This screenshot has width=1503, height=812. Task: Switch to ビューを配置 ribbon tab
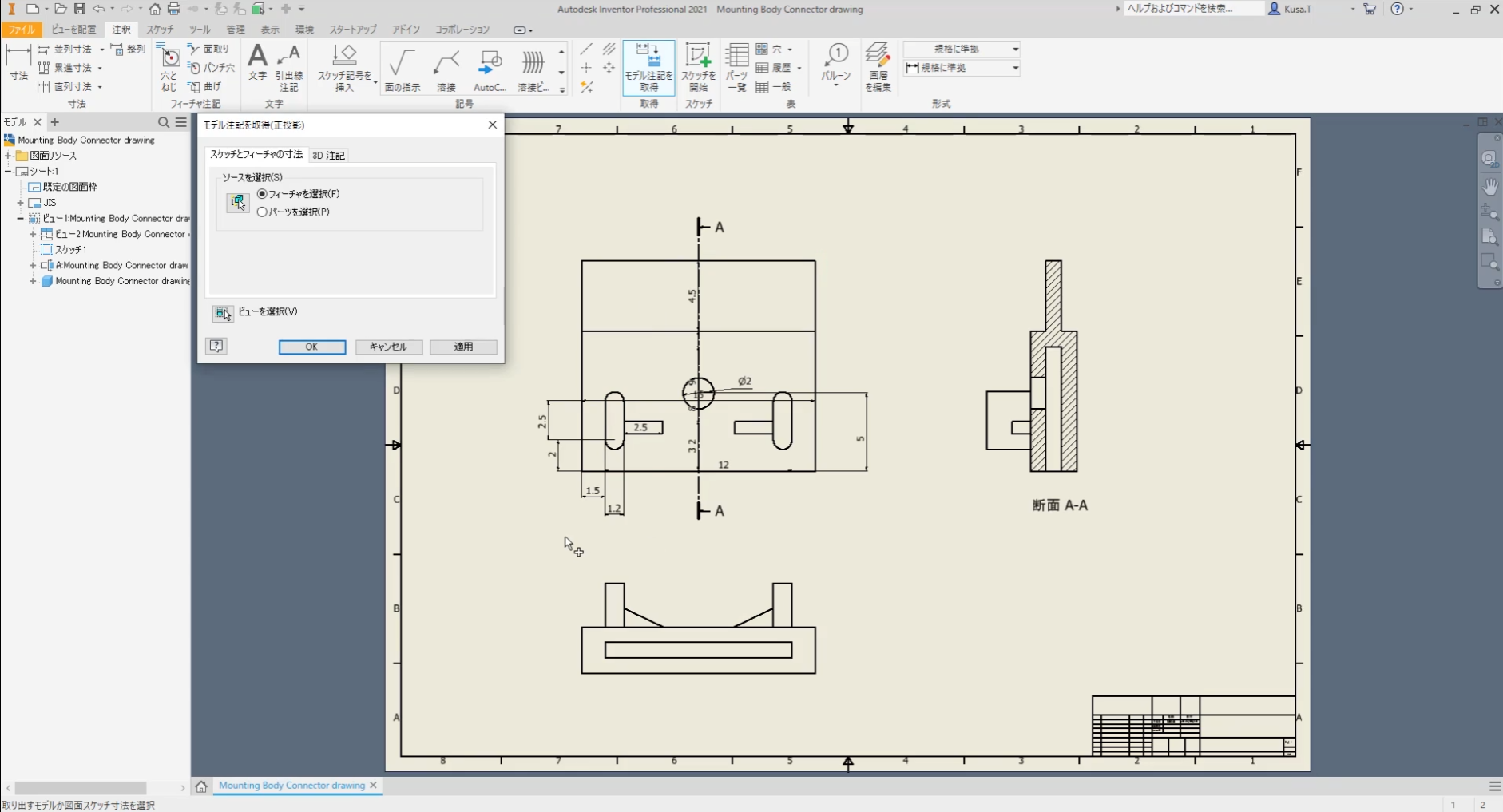tap(73, 30)
